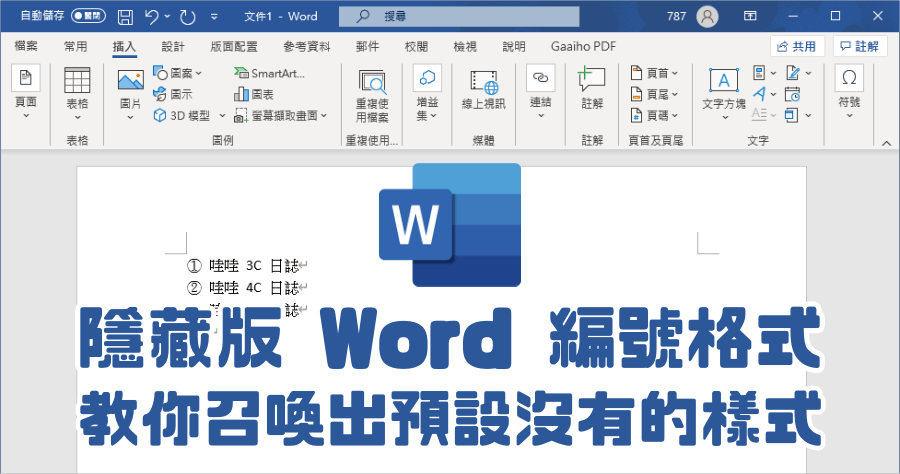
Task: Click the 共用 share button
Action: coord(797,46)
